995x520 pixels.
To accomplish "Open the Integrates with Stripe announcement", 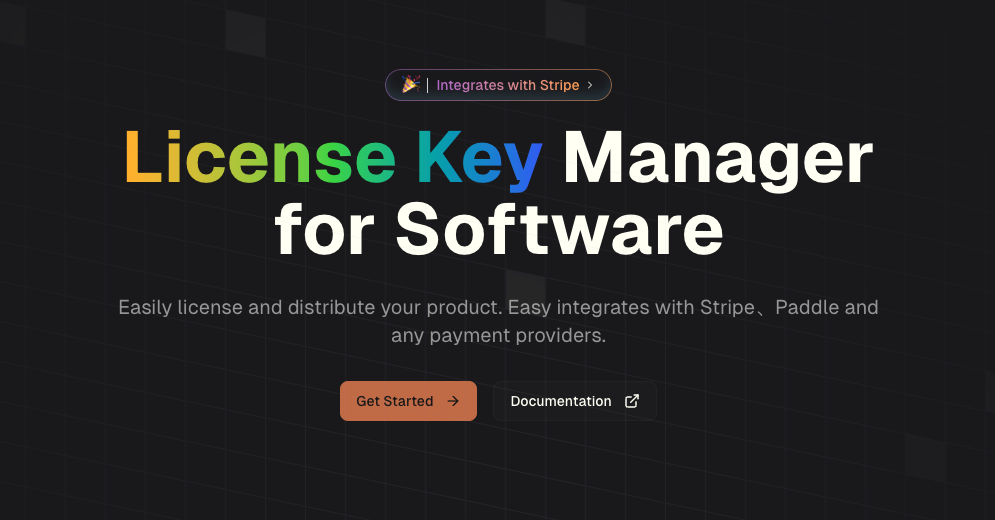I will (x=507, y=85).
